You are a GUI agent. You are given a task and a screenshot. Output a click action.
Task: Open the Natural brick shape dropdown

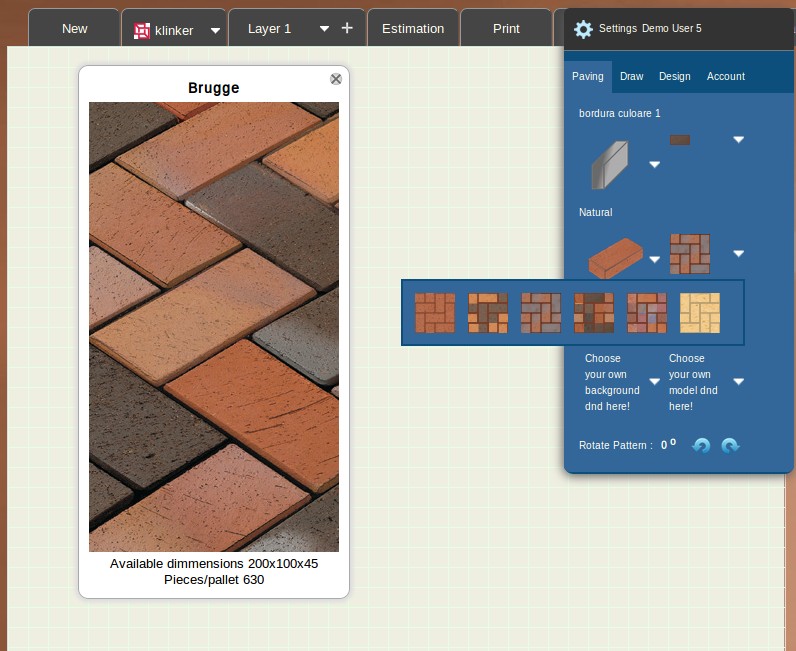[x=654, y=259]
